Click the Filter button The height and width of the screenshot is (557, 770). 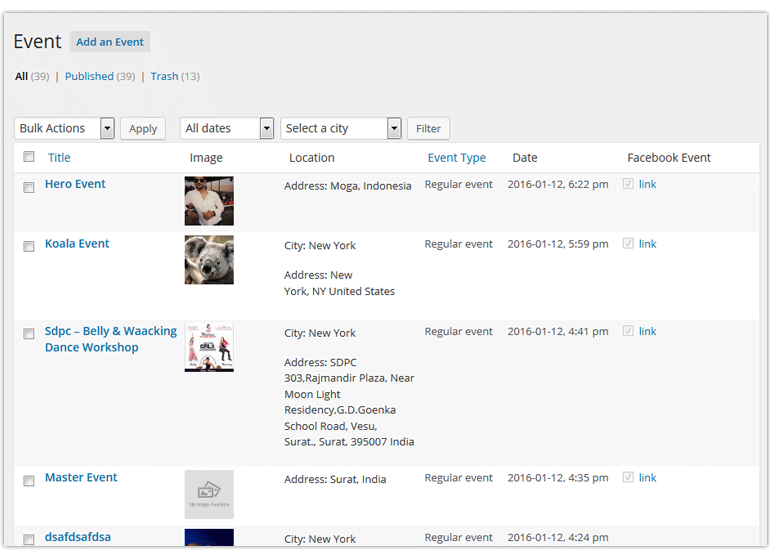(428, 129)
